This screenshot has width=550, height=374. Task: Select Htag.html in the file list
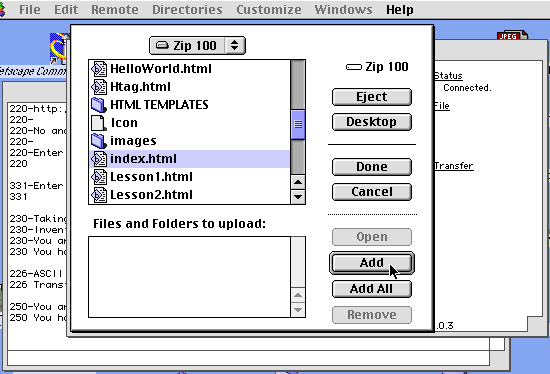140,87
